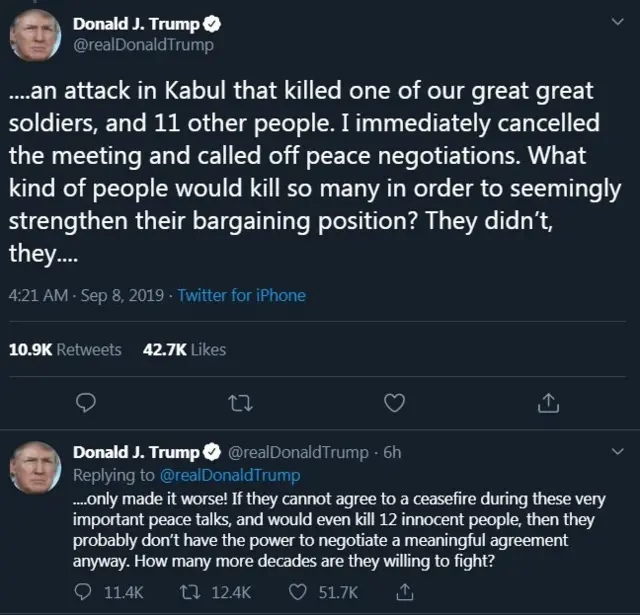The height and width of the screenshot is (615, 640).
Task: Open the 10.9K Retweets list
Action: 65,349
